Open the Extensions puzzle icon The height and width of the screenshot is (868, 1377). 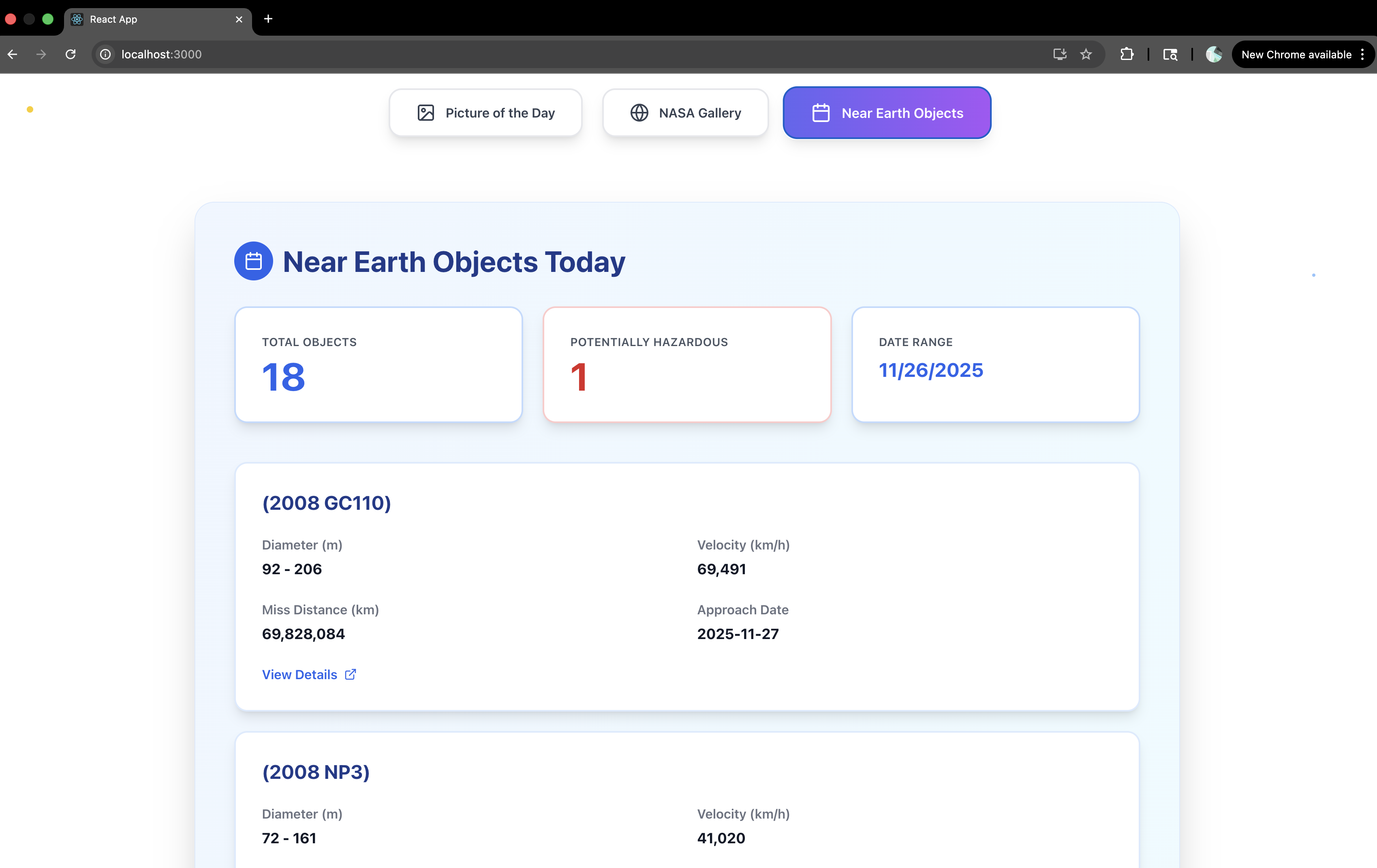[1127, 54]
